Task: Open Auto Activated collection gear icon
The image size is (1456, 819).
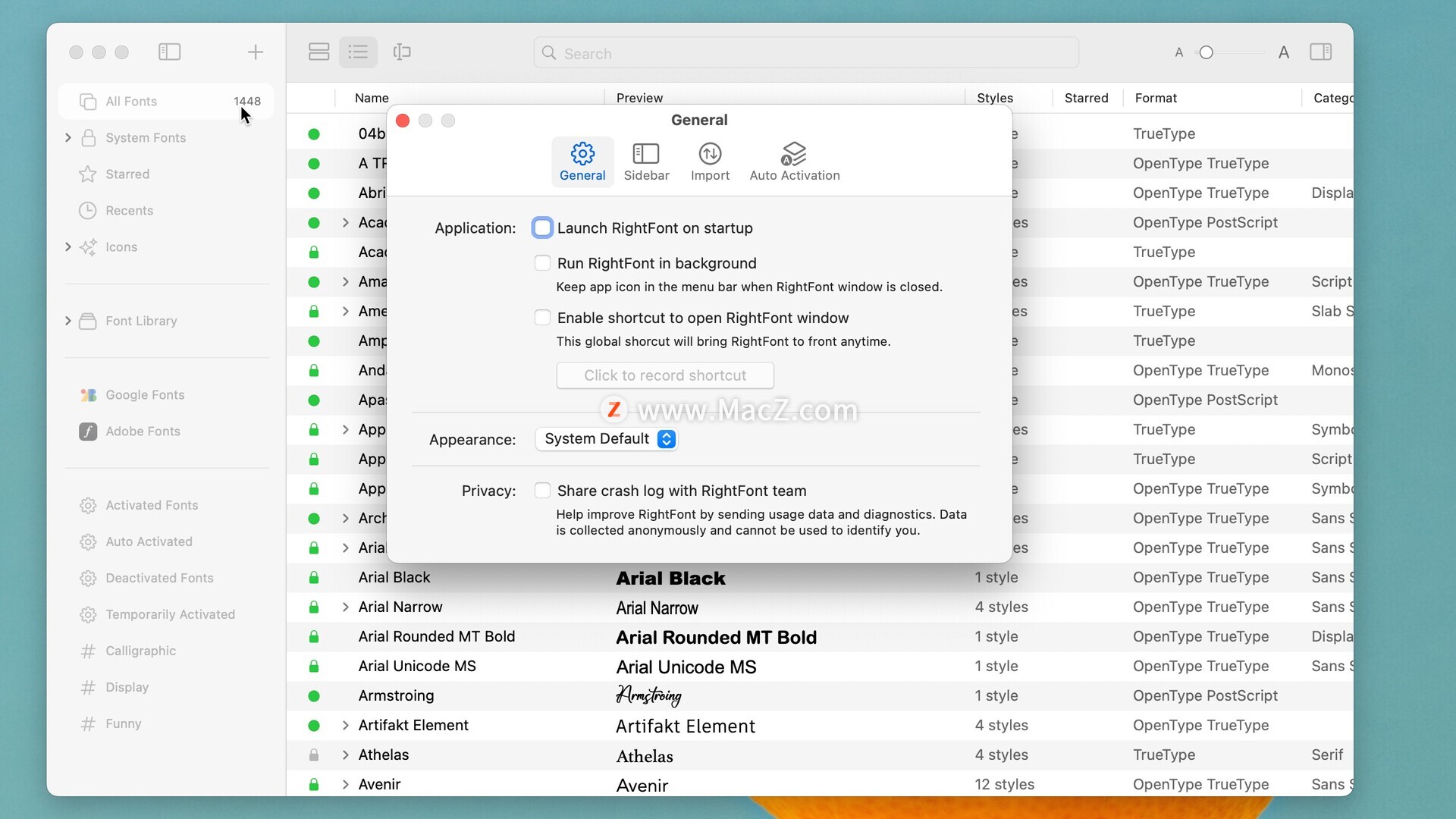Action: [x=88, y=541]
